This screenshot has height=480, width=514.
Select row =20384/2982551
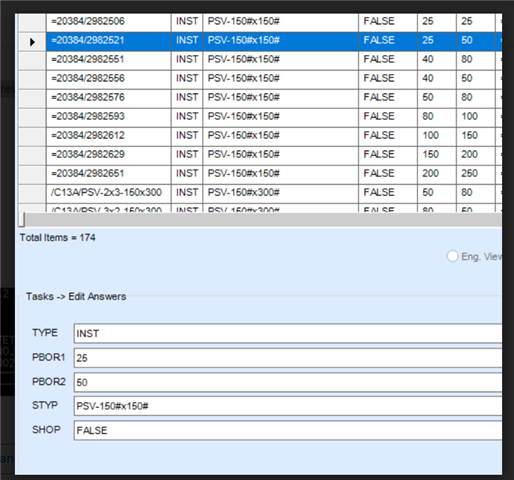coord(260,60)
